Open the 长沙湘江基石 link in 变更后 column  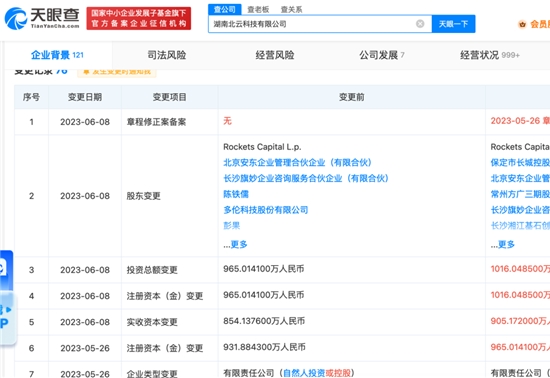click(x=520, y=225)
